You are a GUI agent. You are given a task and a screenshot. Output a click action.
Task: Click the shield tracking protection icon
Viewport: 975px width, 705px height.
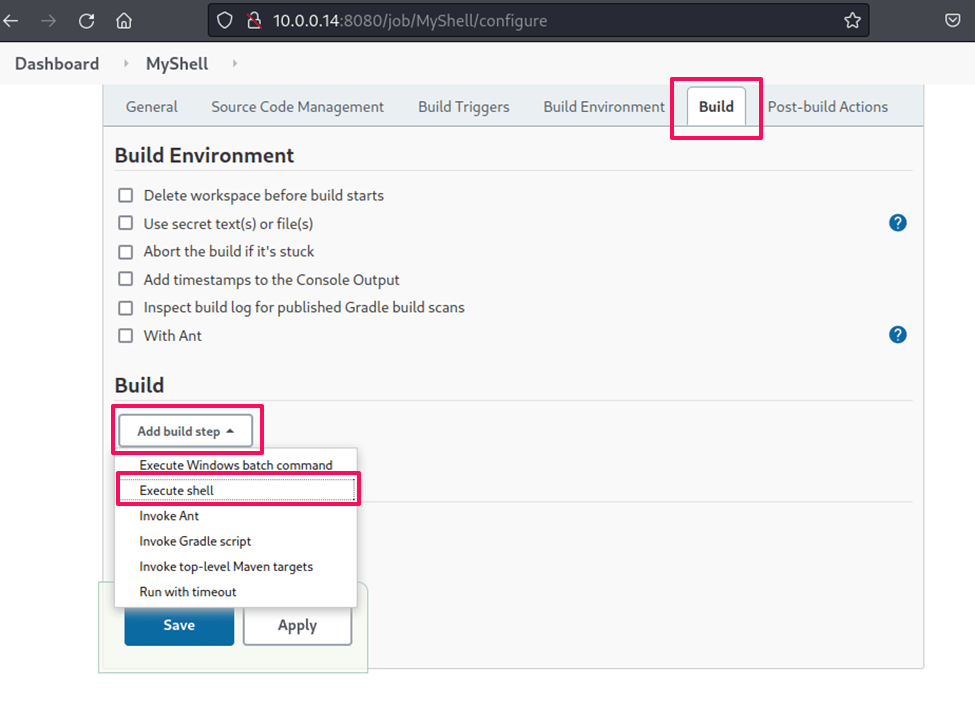coord(224,20)
